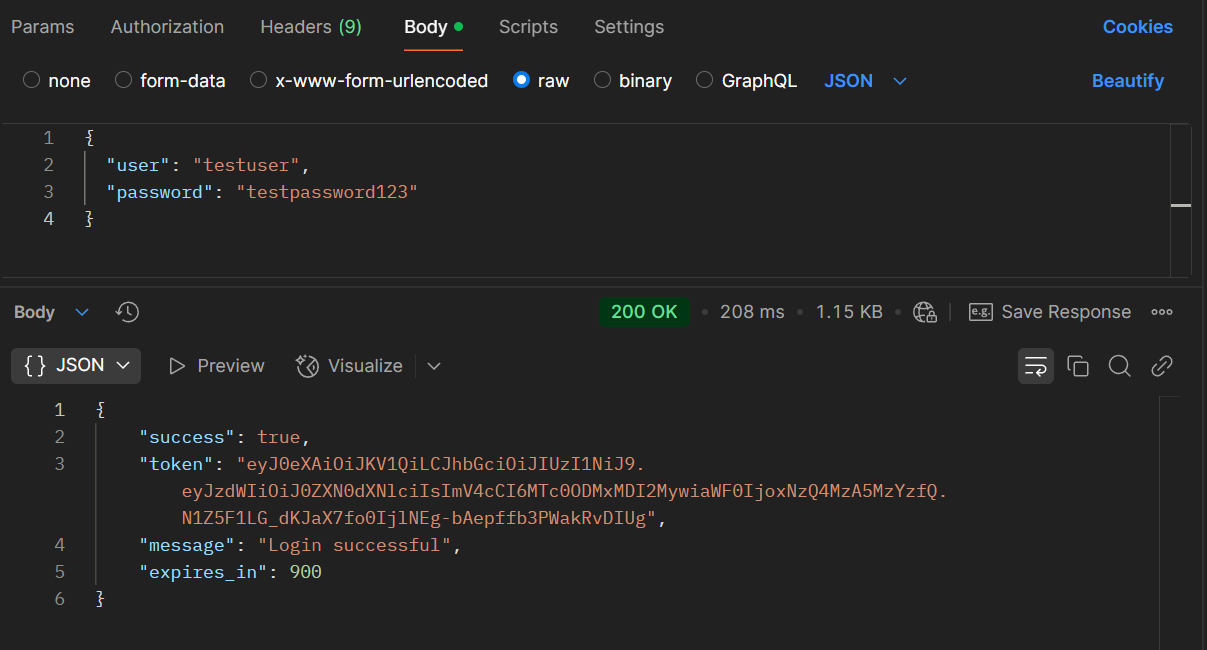Screen dimensions: 1207x650
Task: Select the form-data body type
Action: tap(170, 80)
